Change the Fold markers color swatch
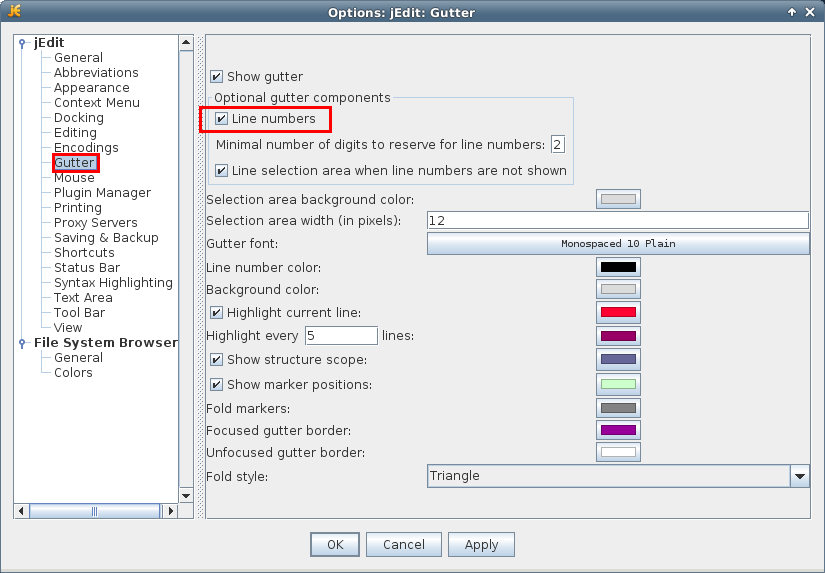The width and height of the screenshot is (825, 573). (618, 408)
